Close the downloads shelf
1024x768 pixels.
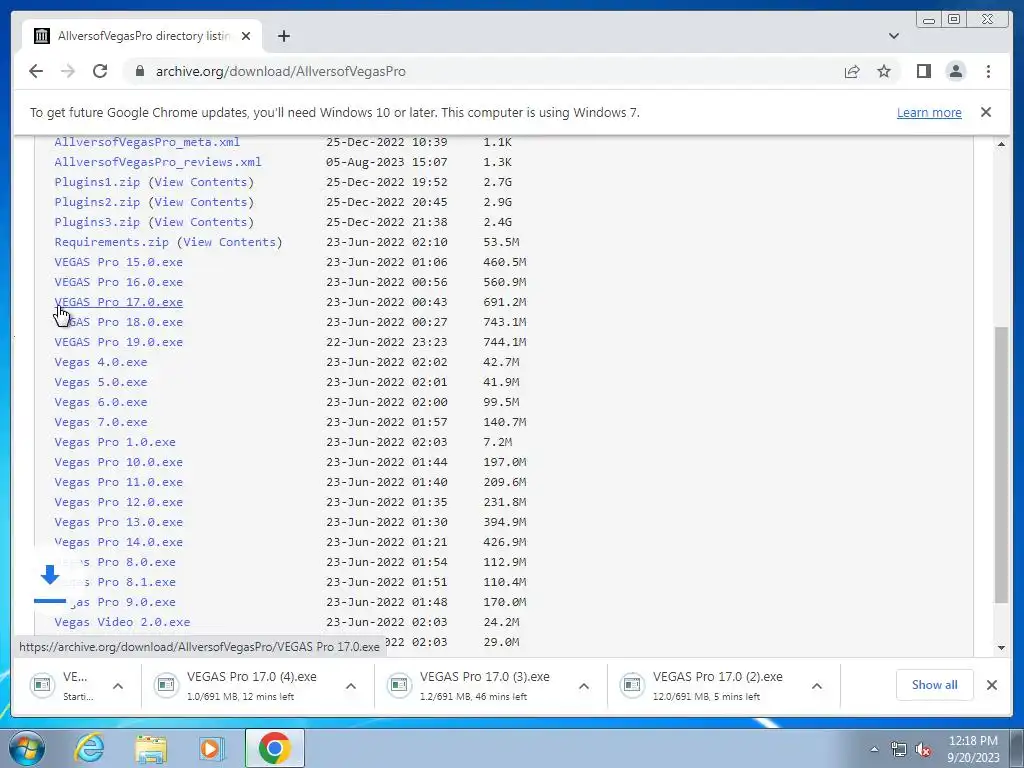pyautogui.click(x=991, y=684)
